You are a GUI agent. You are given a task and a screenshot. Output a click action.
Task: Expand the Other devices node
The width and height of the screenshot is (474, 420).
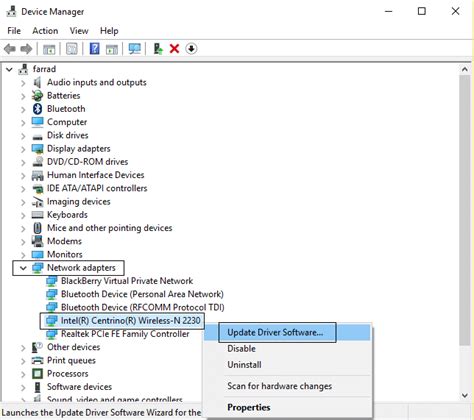click(x=23, y=348)
